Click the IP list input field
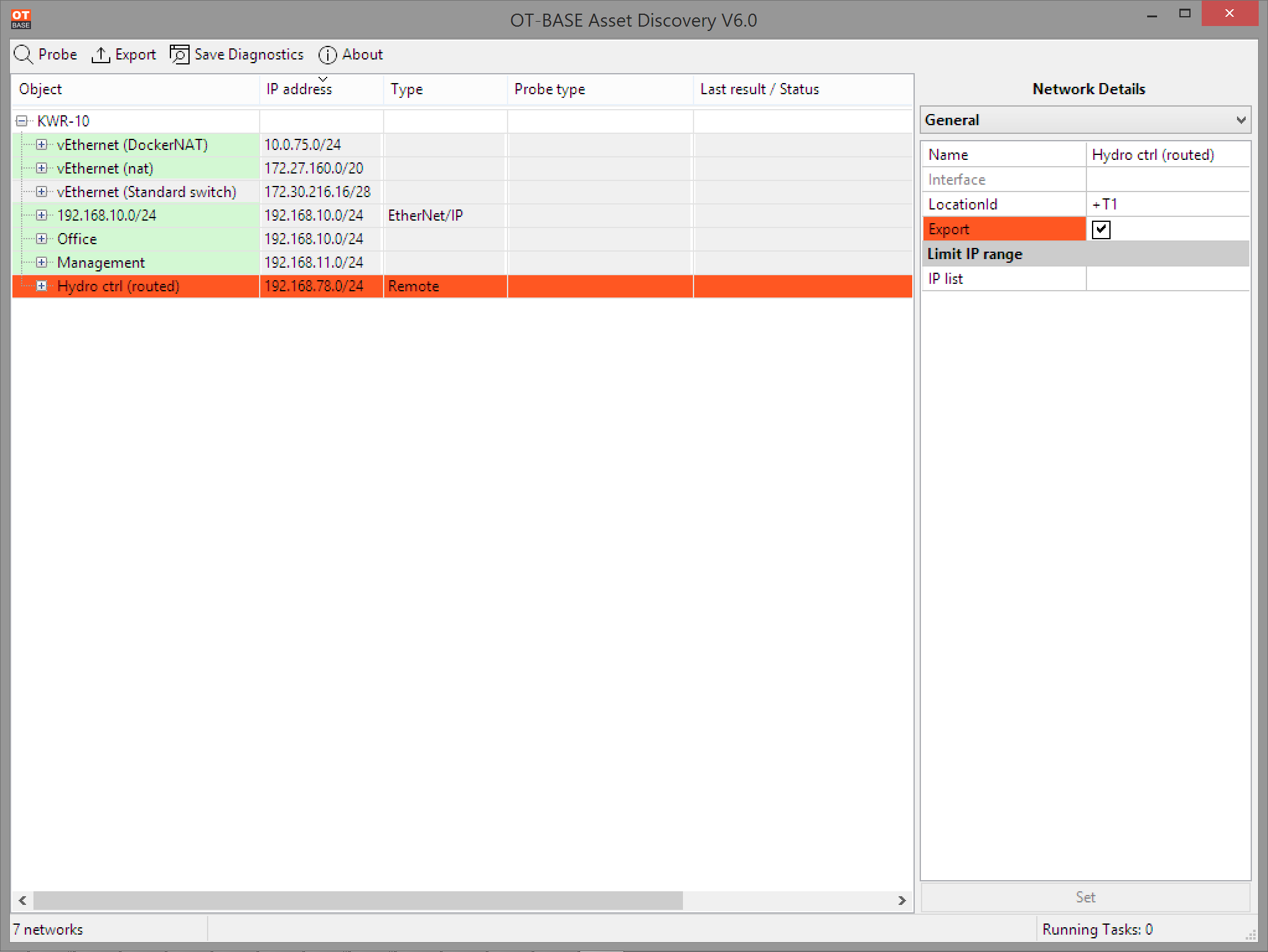 [x=1168, y=278]
